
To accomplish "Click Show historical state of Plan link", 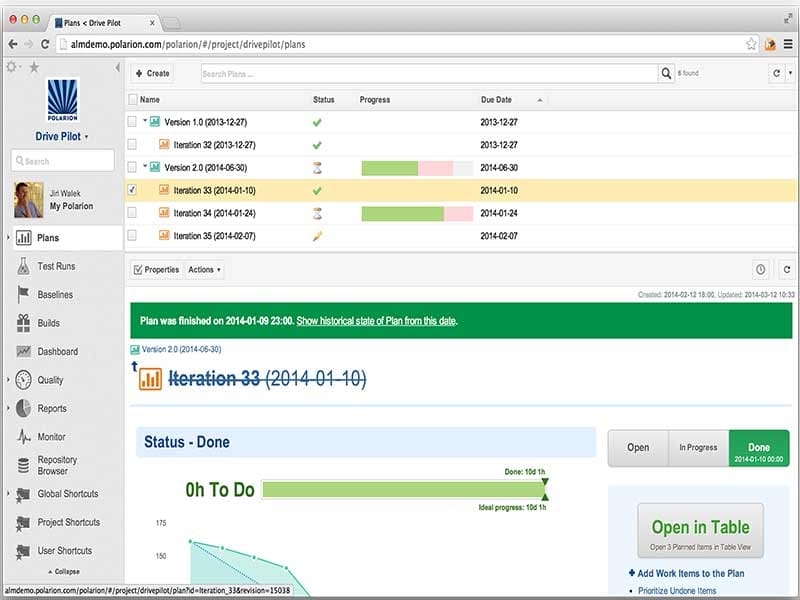I will pos(376,321).
